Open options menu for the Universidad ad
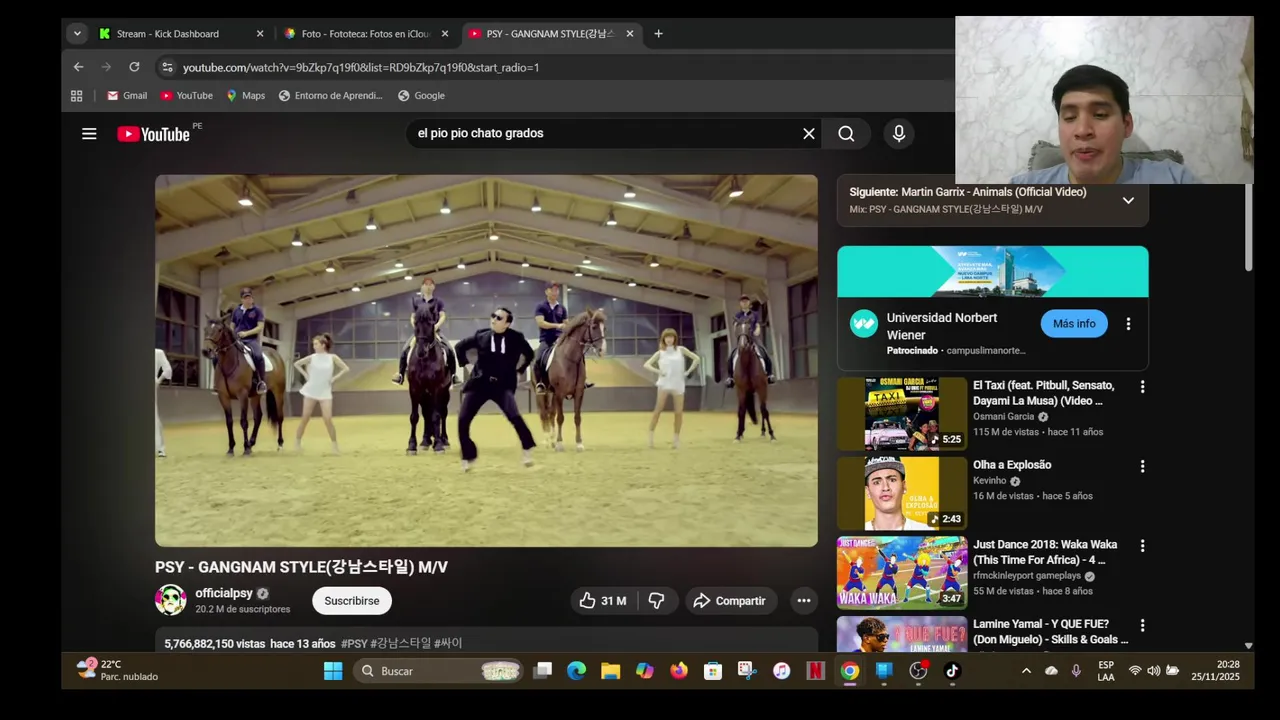This screenshot has height=720, width=1280. click(1128, 324)
